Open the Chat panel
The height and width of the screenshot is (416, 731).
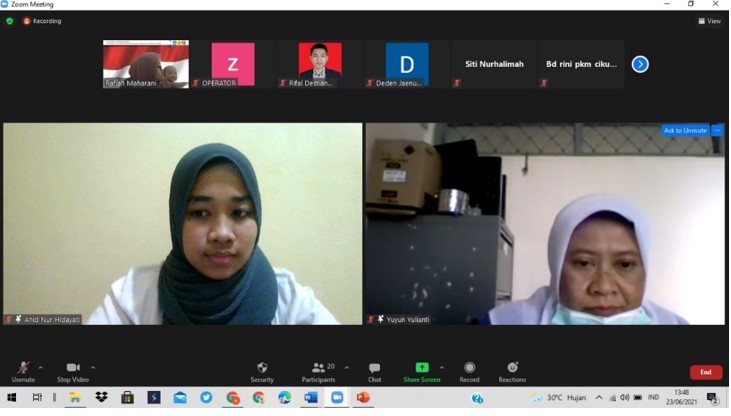[x=374, y=371]
